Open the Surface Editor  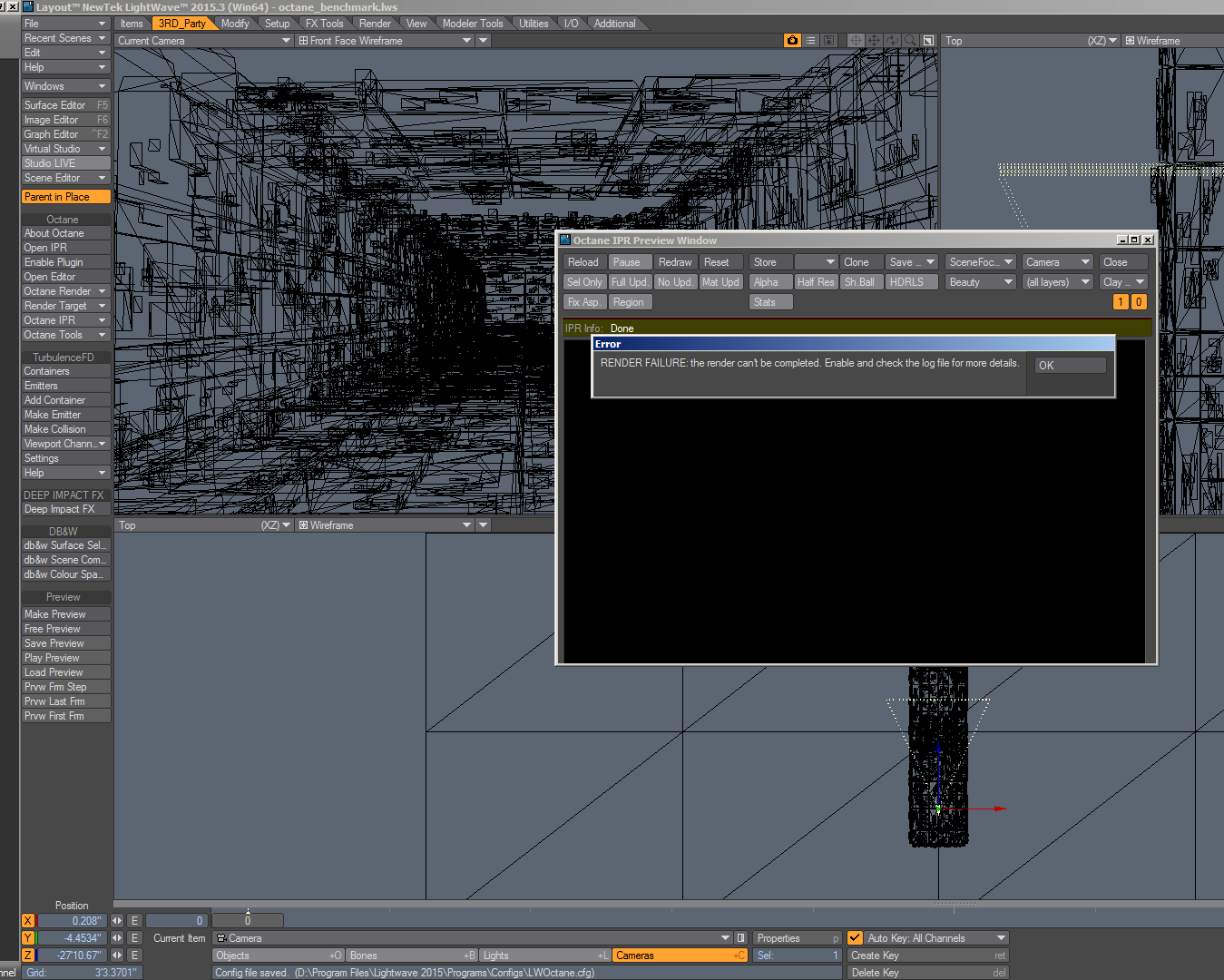click(66, 105)
